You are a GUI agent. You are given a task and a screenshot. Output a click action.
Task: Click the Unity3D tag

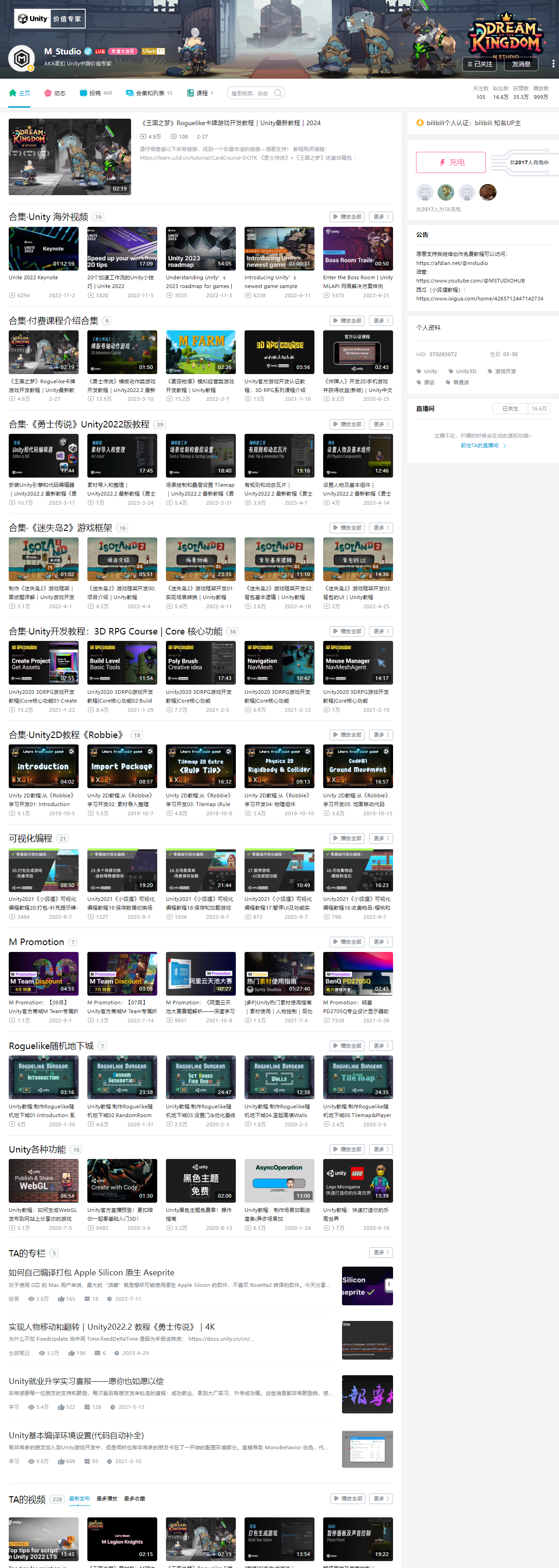[x=462, y=371]
